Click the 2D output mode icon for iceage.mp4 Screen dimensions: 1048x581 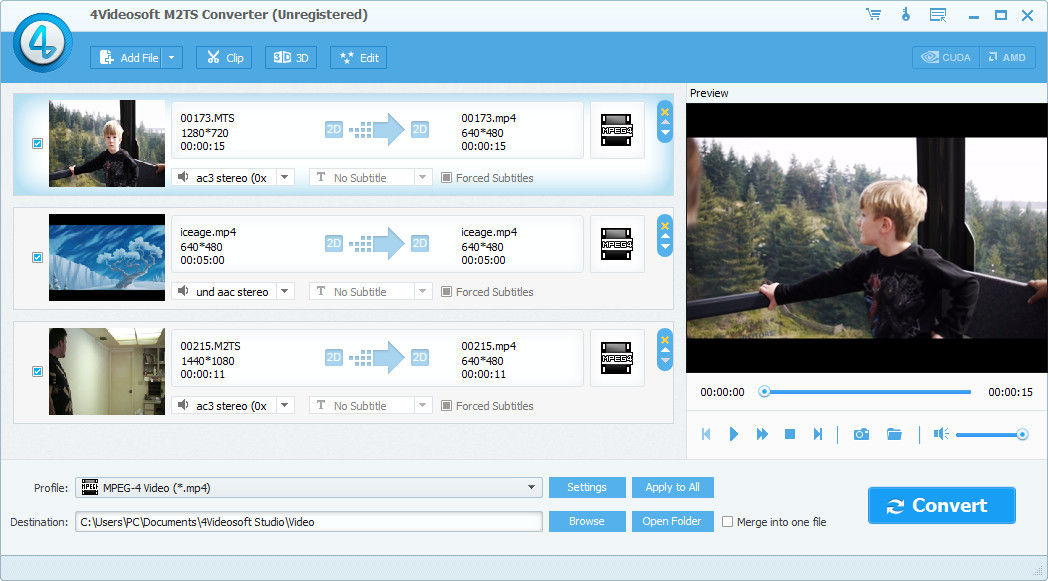tap(420, 243)
